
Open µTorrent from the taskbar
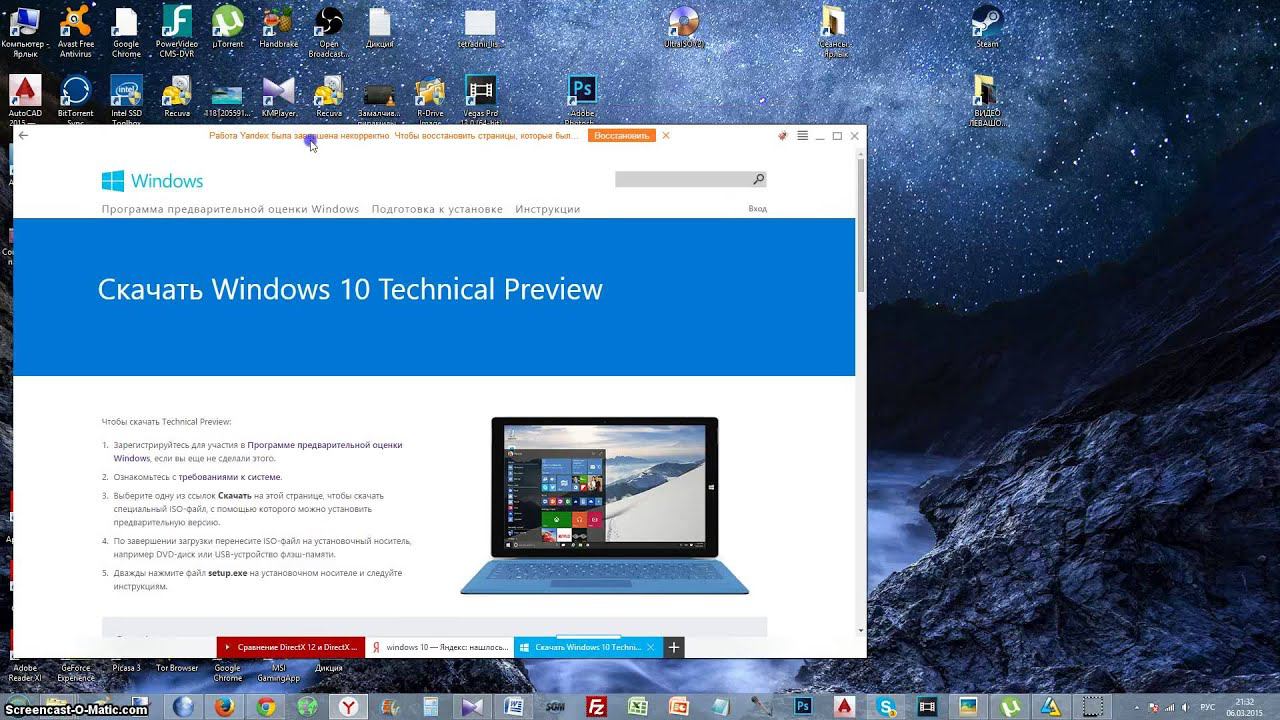1010,706
